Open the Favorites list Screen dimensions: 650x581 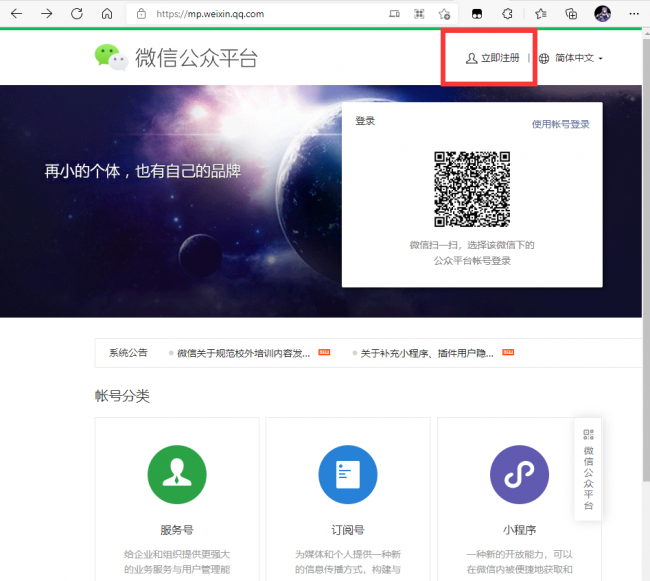pyautogui.click(x=541, y=14)
